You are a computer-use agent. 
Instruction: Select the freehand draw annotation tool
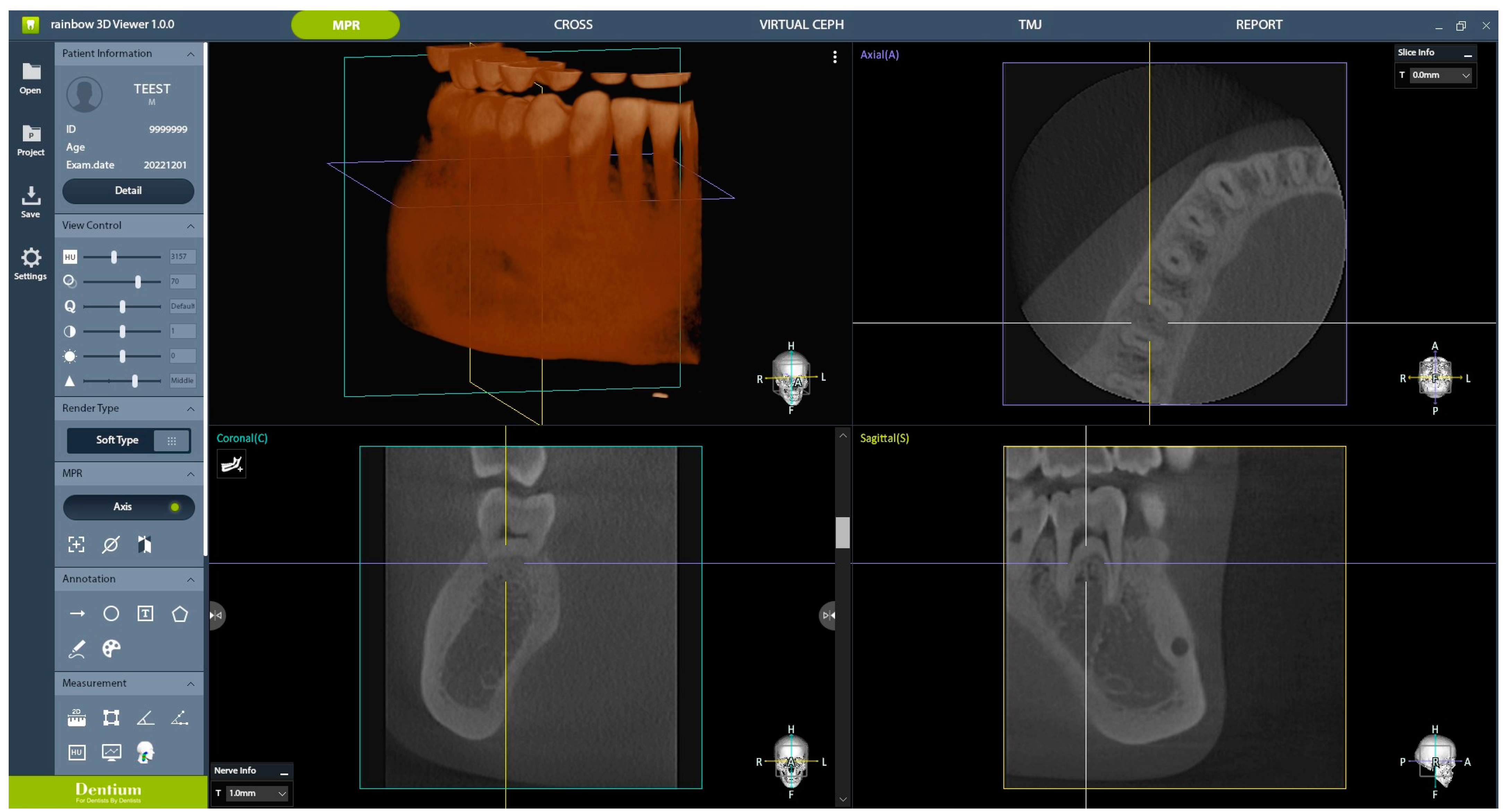(77, 648)
